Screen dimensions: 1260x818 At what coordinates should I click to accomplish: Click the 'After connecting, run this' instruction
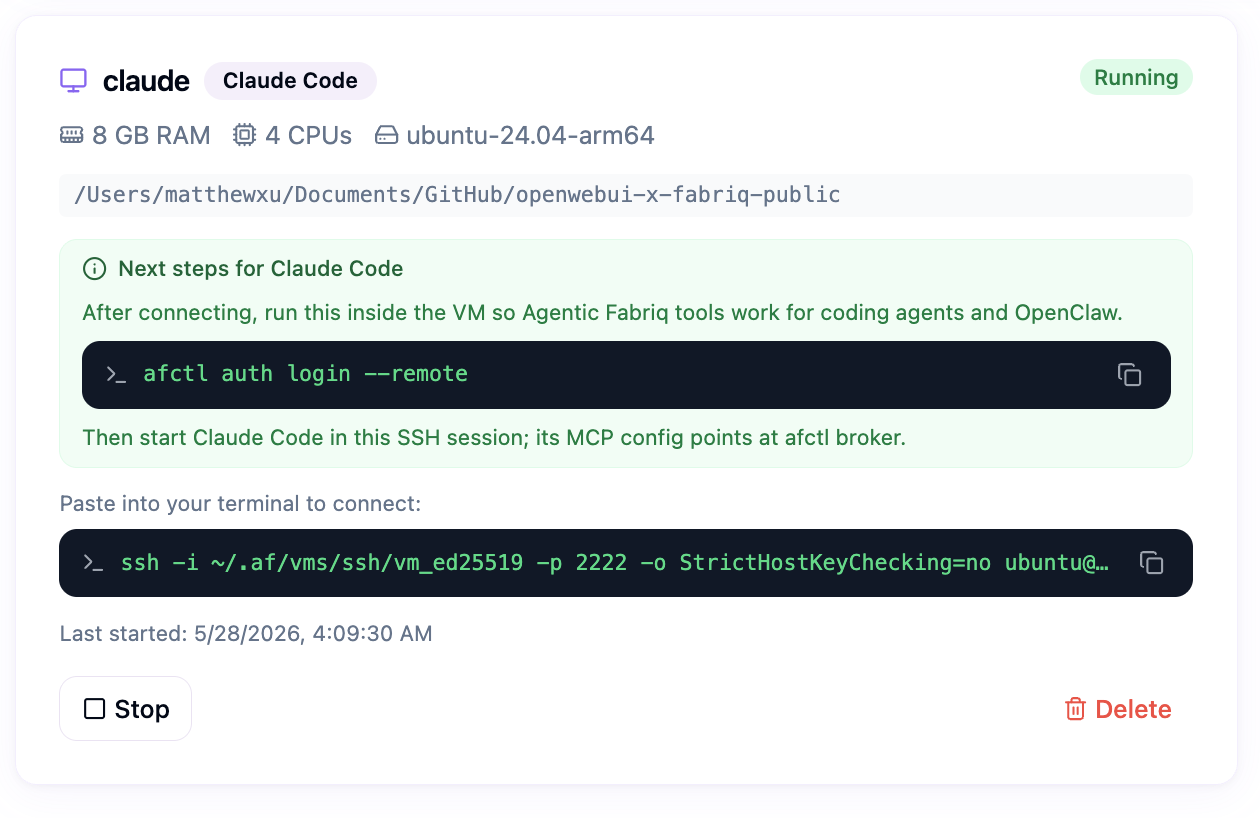click(603, 313)
